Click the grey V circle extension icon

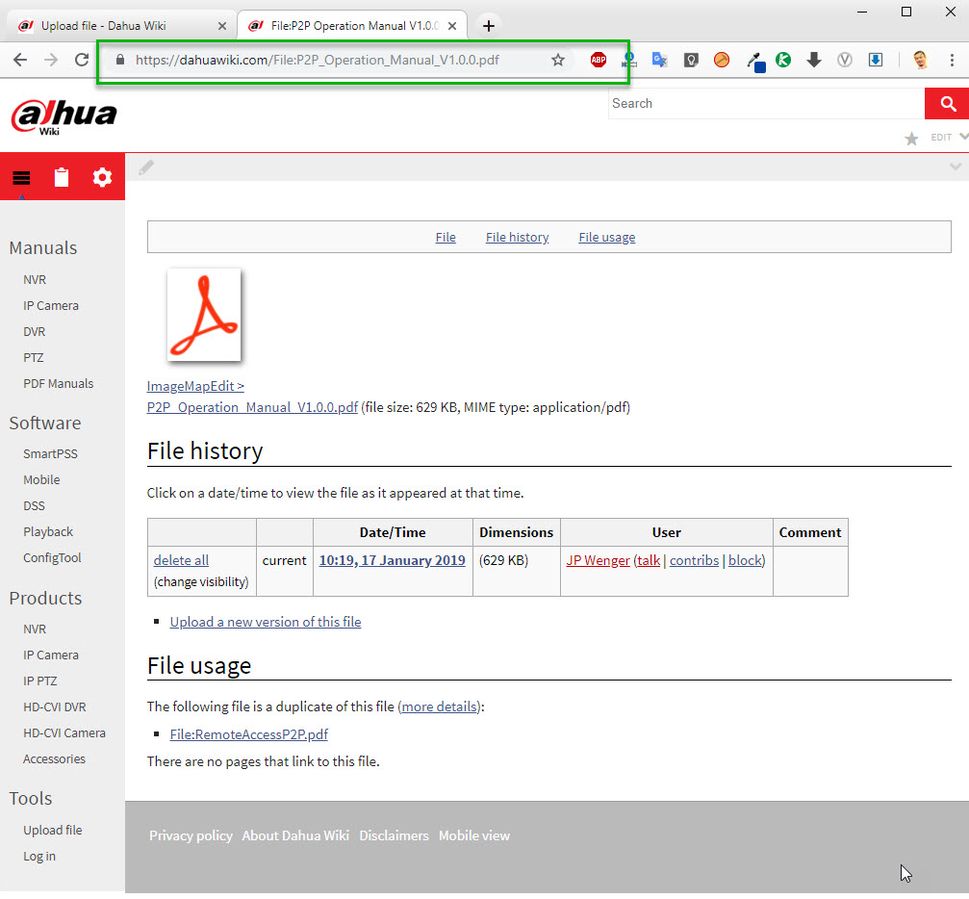pos(845,60)
